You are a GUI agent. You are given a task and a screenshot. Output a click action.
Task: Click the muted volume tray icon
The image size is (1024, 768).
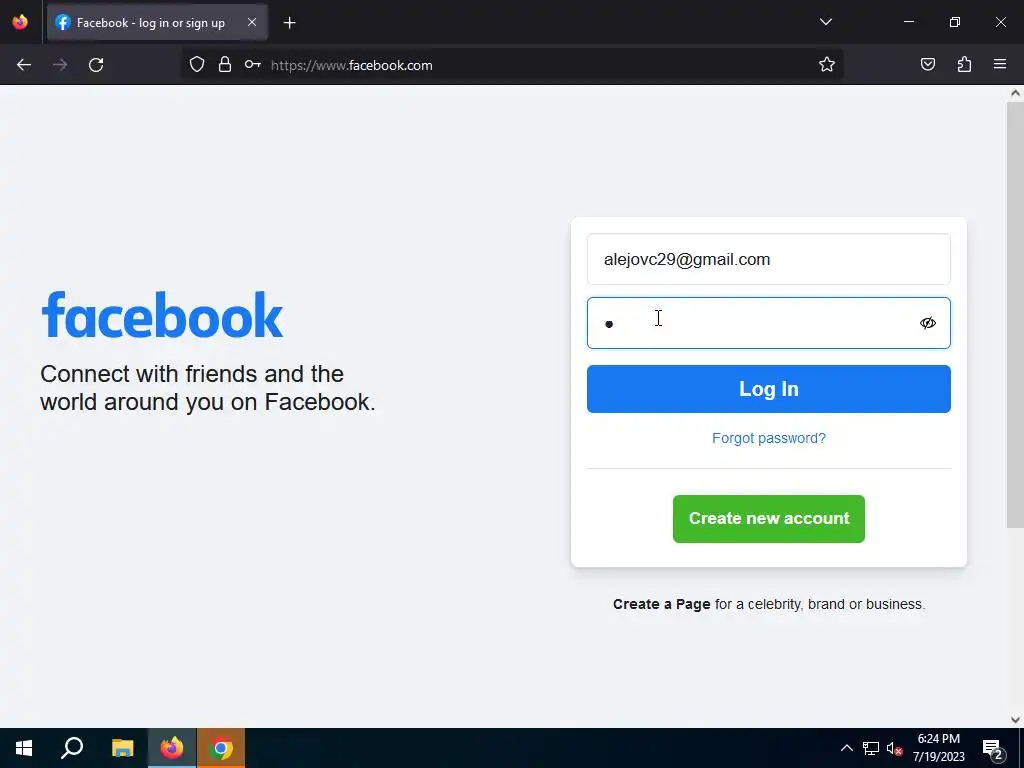(894, 748)
